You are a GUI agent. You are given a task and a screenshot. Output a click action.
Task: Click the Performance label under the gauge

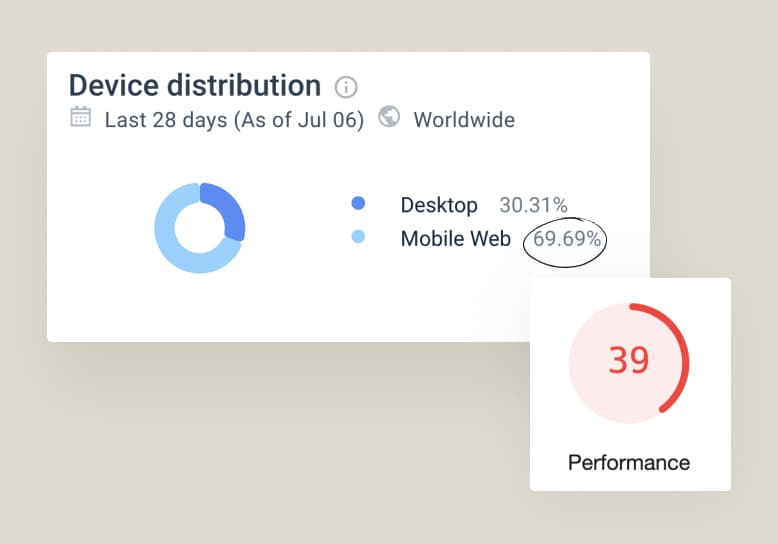[x=629, y=462]
